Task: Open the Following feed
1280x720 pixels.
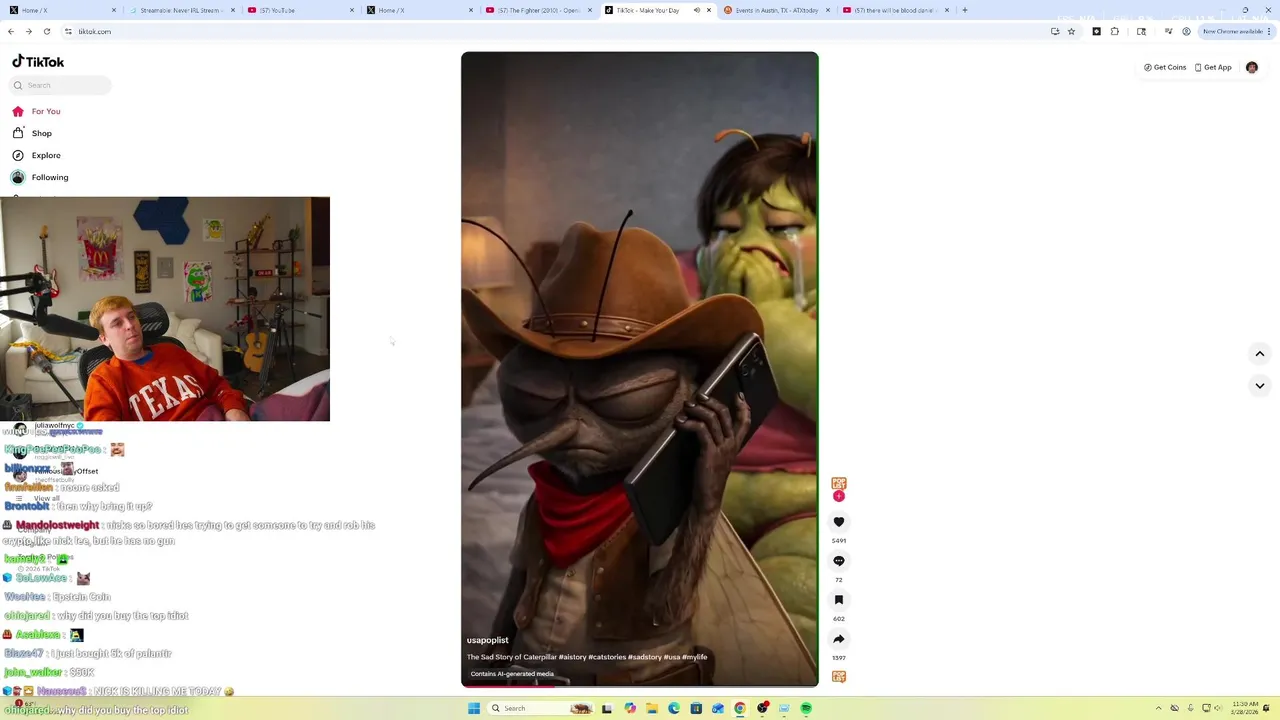Action: tap(41, 177)
